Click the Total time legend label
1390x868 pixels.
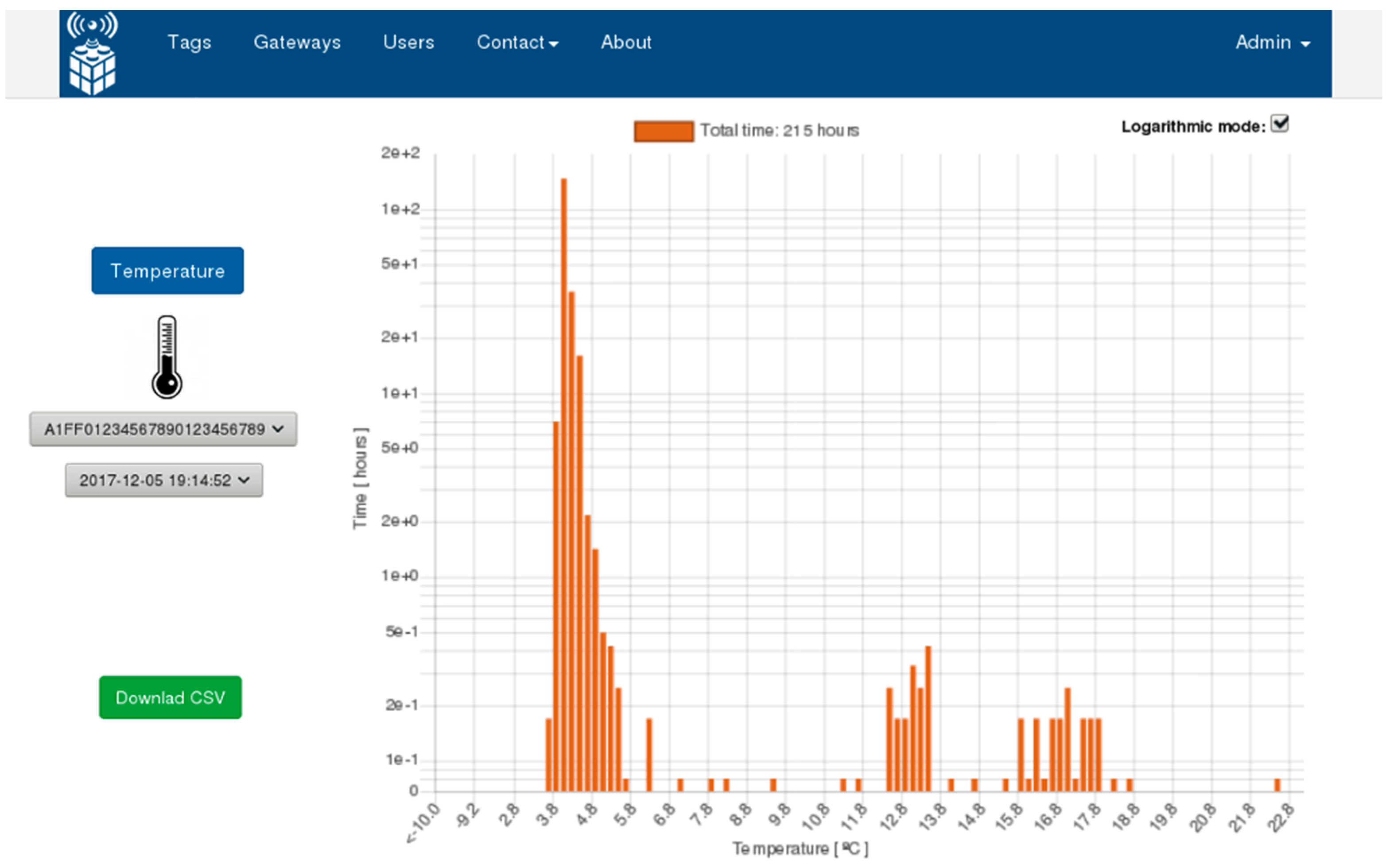pos(779,131)
